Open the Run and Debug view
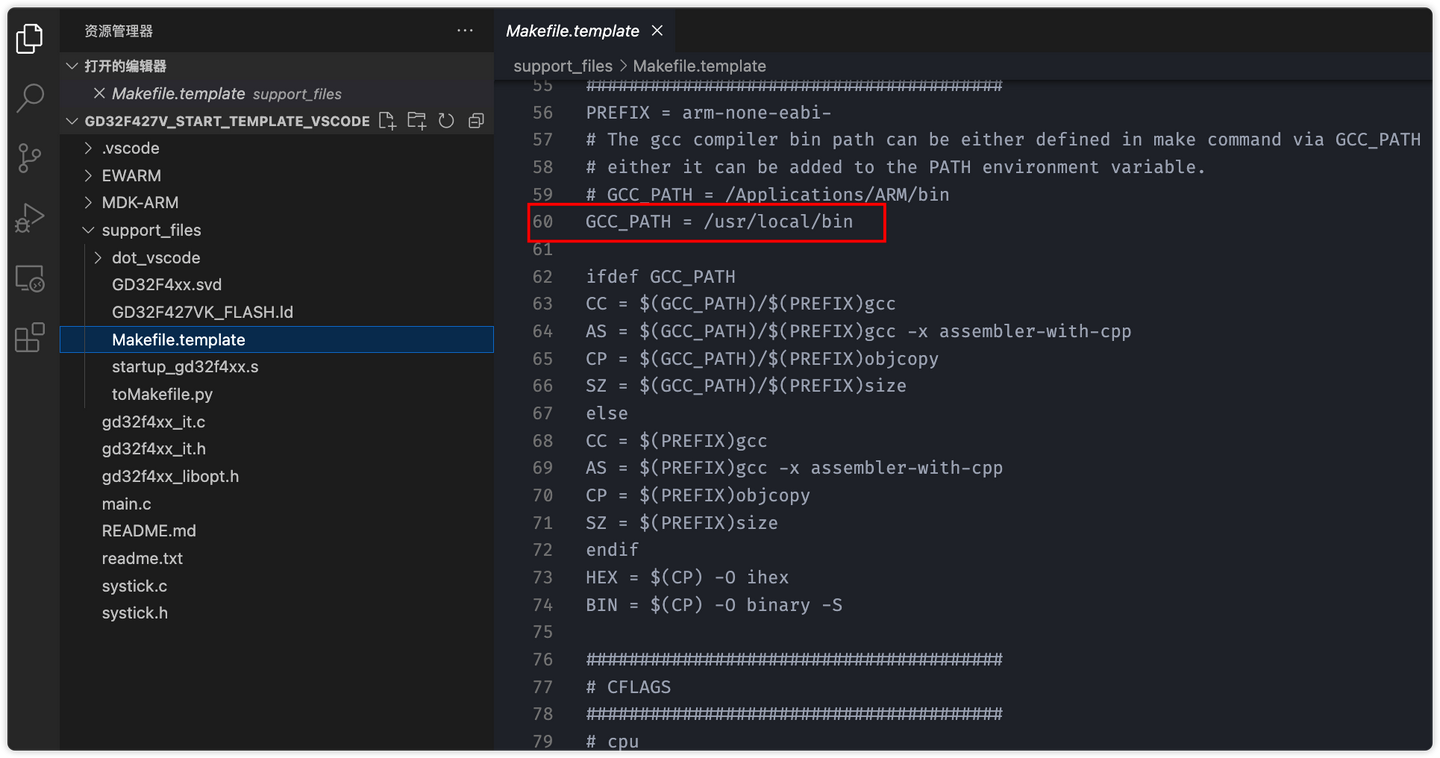Screen dimensions: 1440x758 click(29, 217)
